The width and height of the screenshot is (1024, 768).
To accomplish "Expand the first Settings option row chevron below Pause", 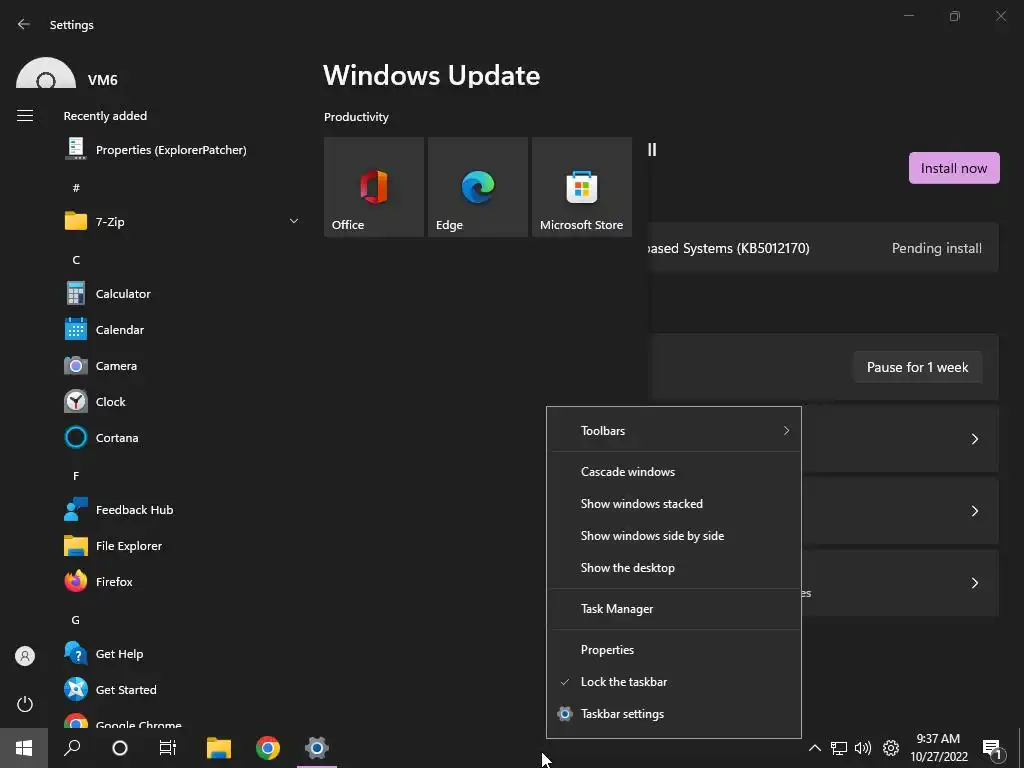I will (x=974, y=439).
